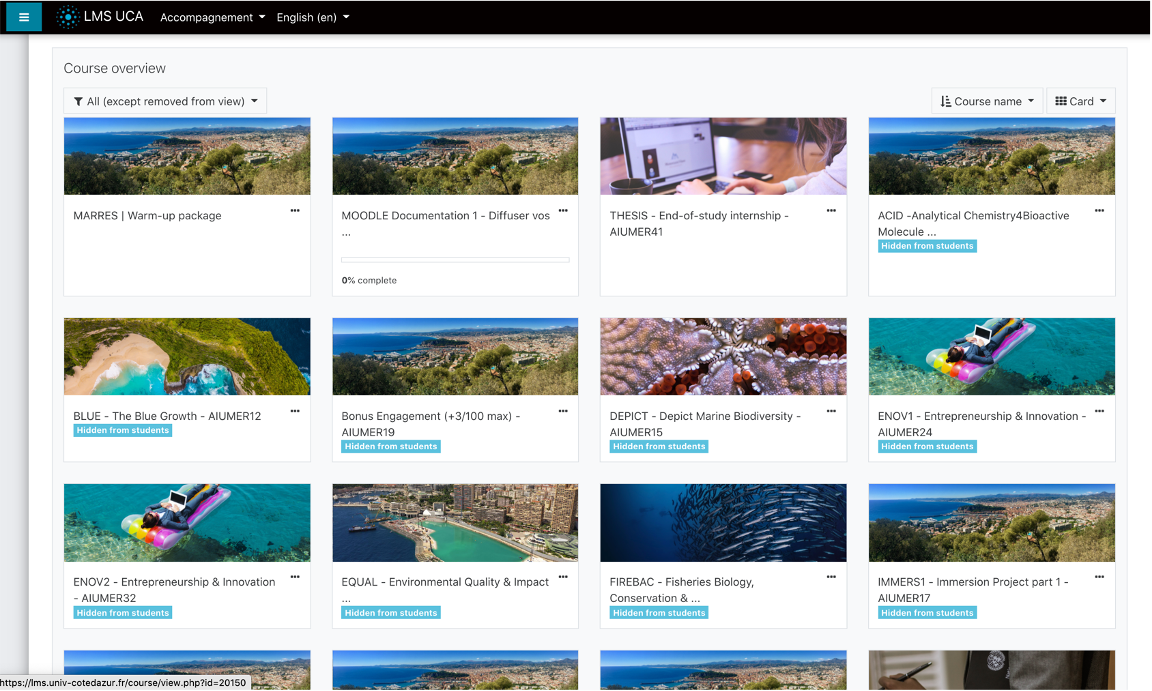Click 'Hidden from students' badge on Bonus Engagement card
The width and height of the screenshot is (1152, 691).
391,446
